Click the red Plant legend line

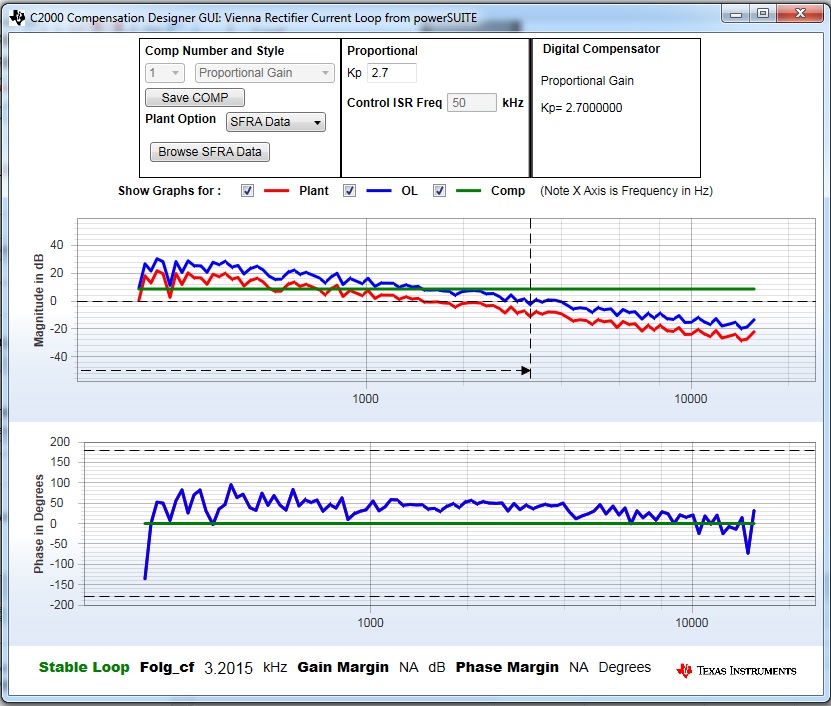pyautogui.click(x=277, y=191)
